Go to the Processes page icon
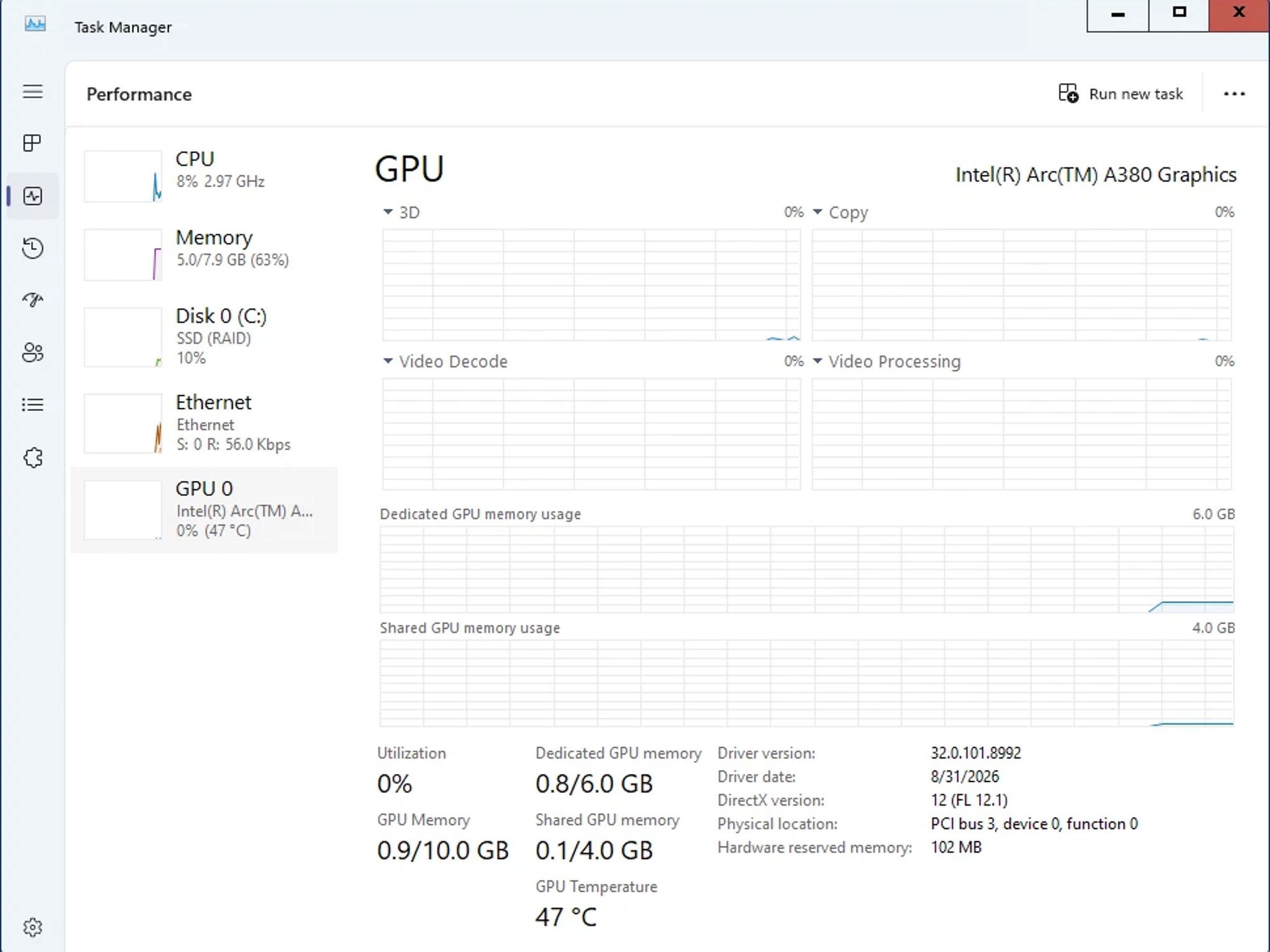 (33, 143)
